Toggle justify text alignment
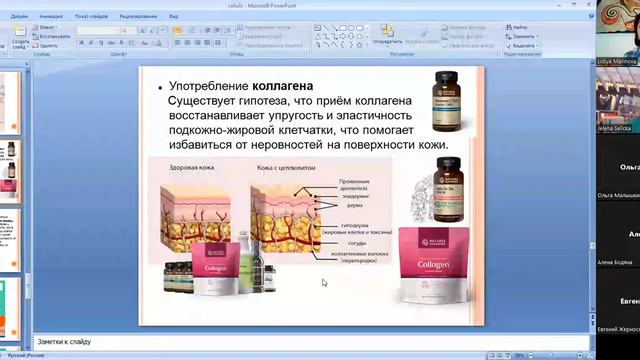 pyautogui.click(x=207, y=42)
